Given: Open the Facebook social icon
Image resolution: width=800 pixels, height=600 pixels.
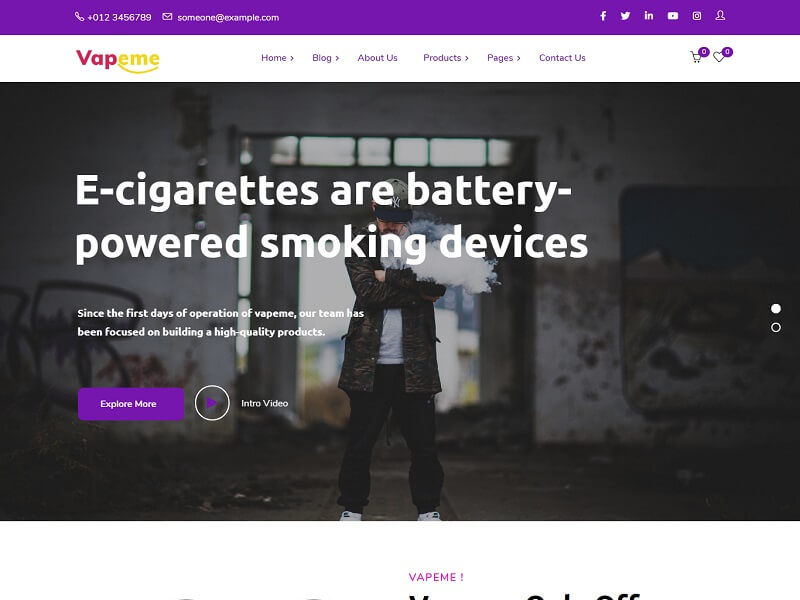Looking at the screenshot, I should [x=603, y=16].
